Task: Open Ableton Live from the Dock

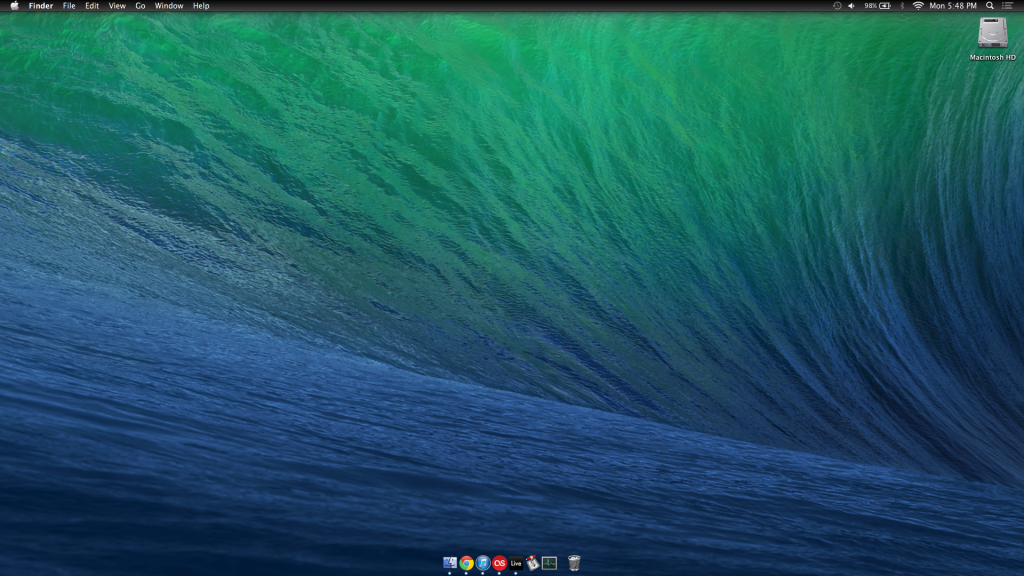Action: (516, 563)
